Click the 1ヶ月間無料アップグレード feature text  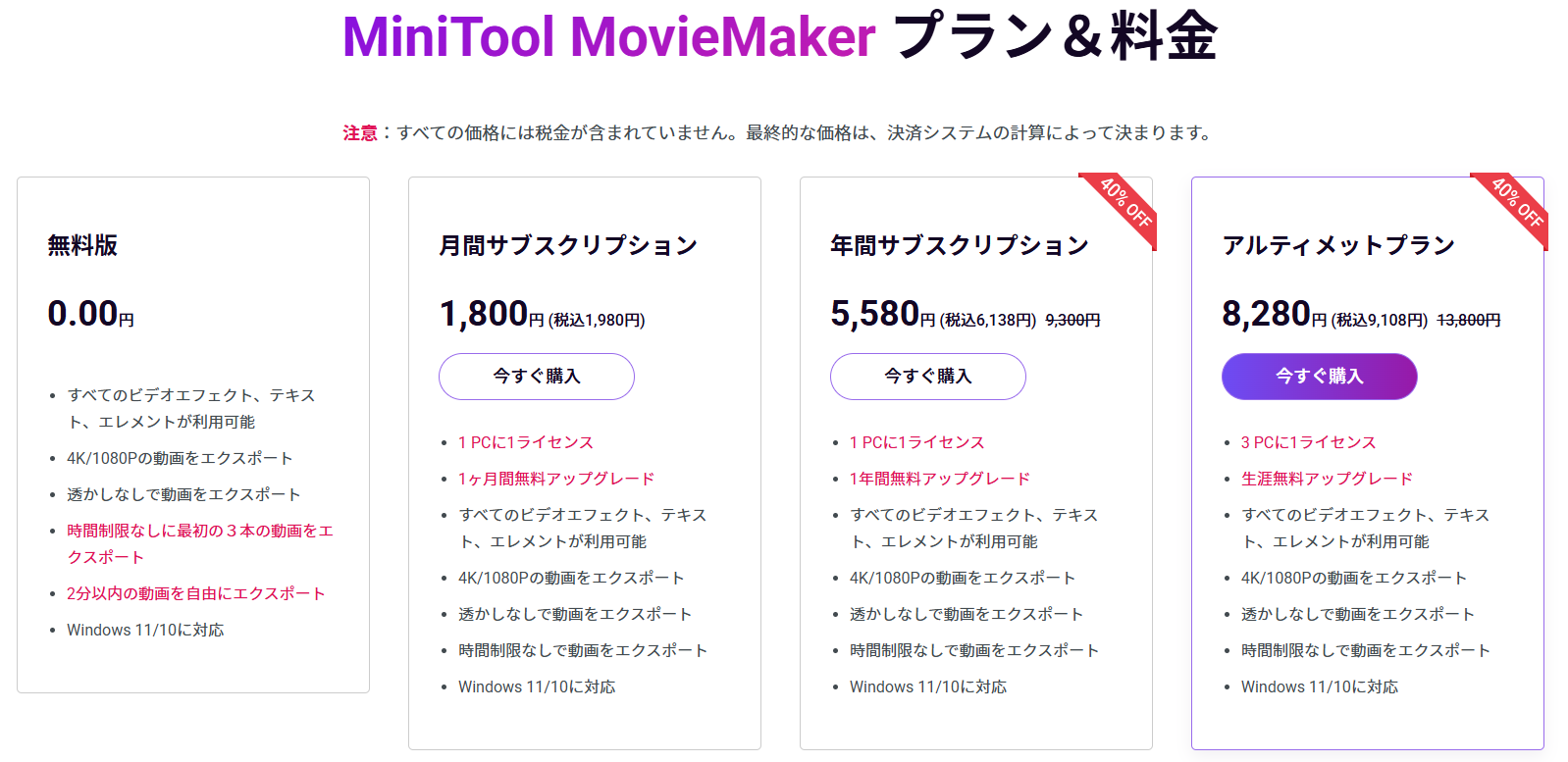tap(555, 479)
